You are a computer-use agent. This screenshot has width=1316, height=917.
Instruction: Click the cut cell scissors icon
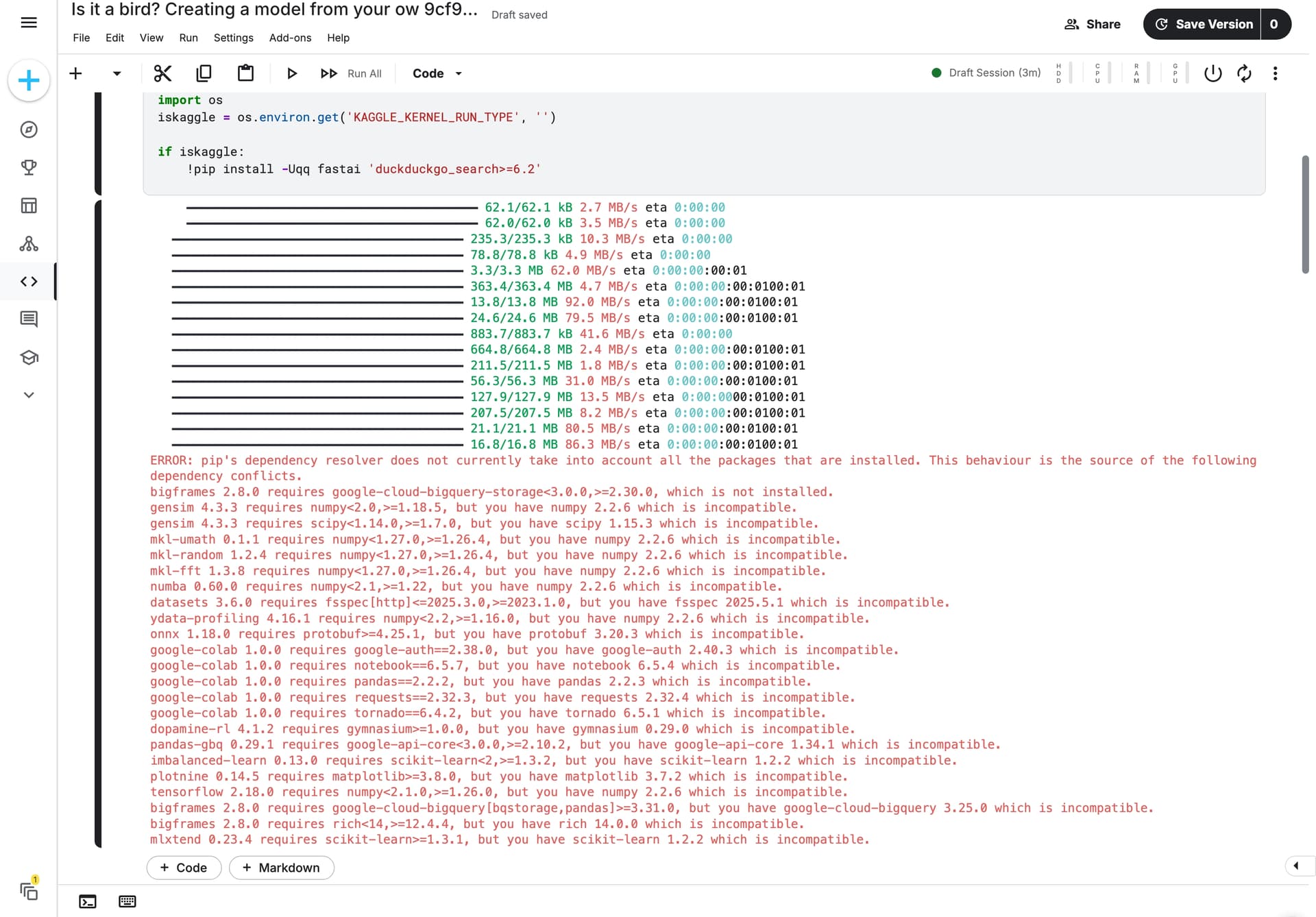(162, 73)
